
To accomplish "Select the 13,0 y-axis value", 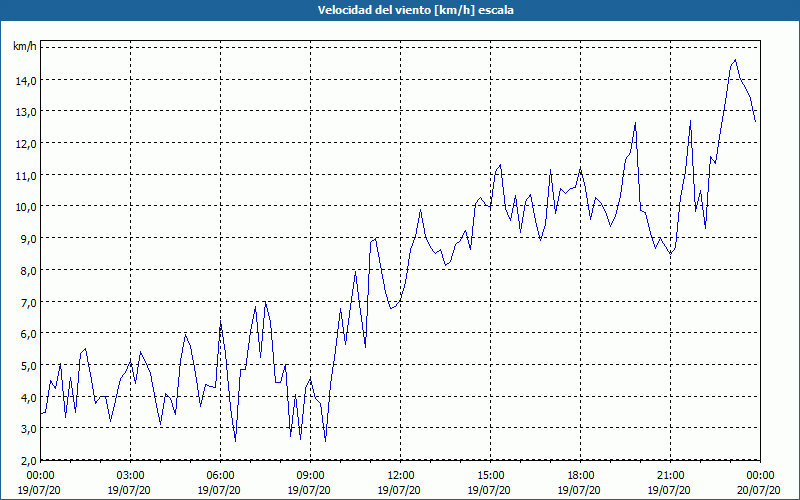I will (27, 112).
